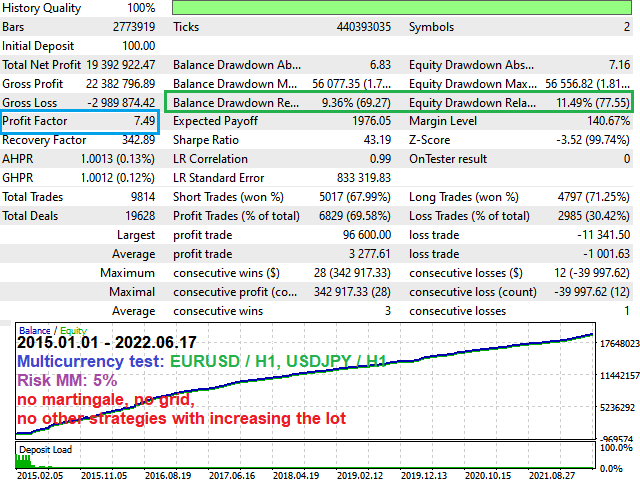The width and height of the screenshot is (640, 480).
Task: Click the Sharpe Ratio value 43.19
Action: pos(375,140)
